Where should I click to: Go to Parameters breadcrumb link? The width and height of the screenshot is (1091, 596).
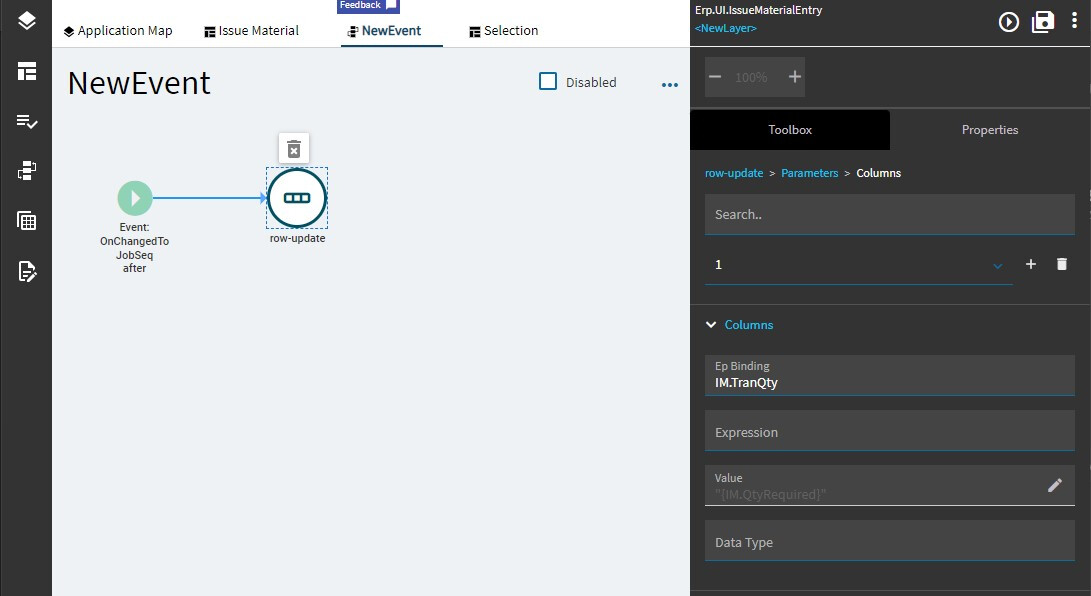click(809, 173)
